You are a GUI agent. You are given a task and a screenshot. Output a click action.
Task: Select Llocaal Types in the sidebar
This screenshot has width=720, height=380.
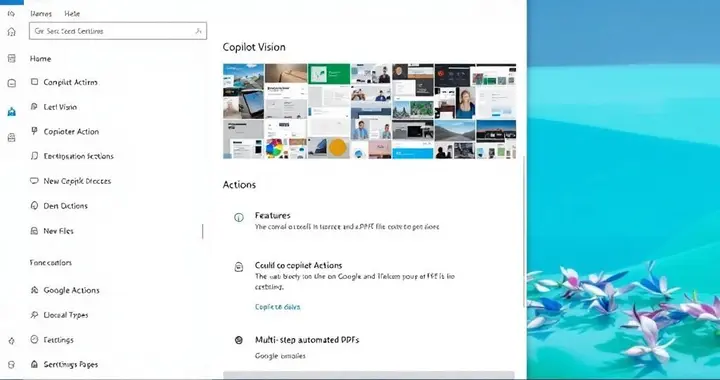[x=66, y=315]
